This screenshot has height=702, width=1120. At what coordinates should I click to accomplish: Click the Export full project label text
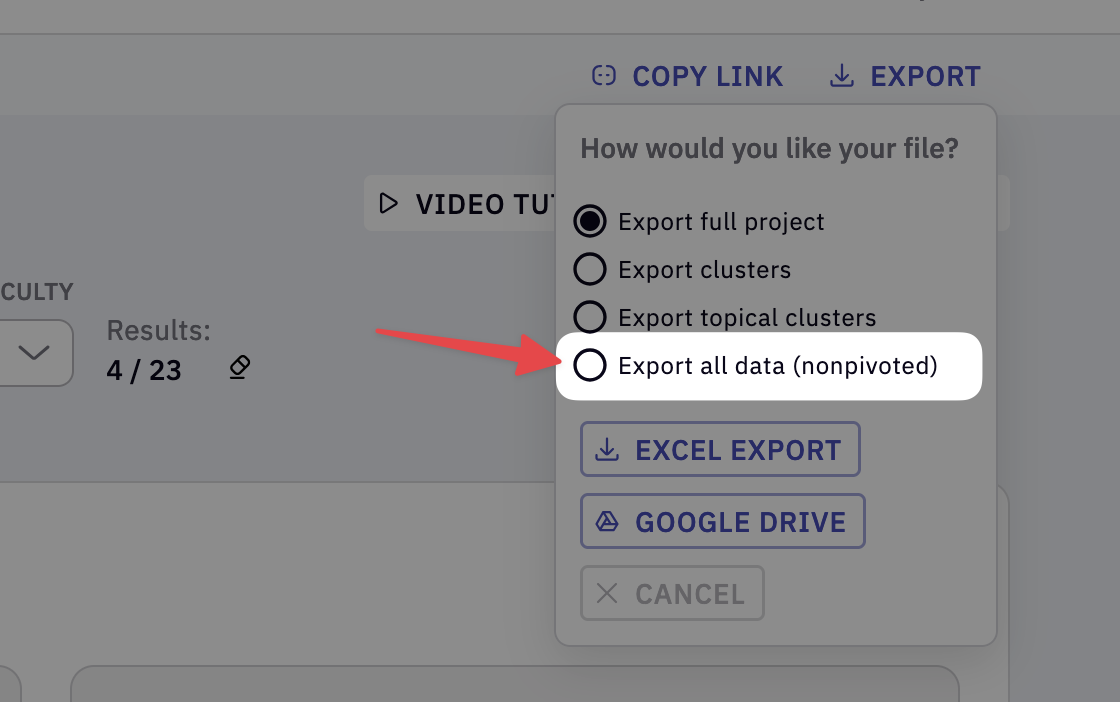click(x=721, y=222)
